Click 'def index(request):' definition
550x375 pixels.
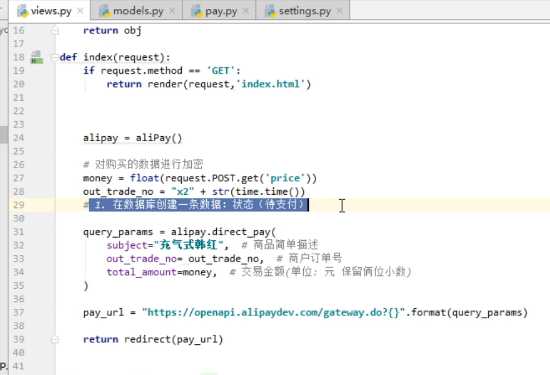[x=115, y=57]
